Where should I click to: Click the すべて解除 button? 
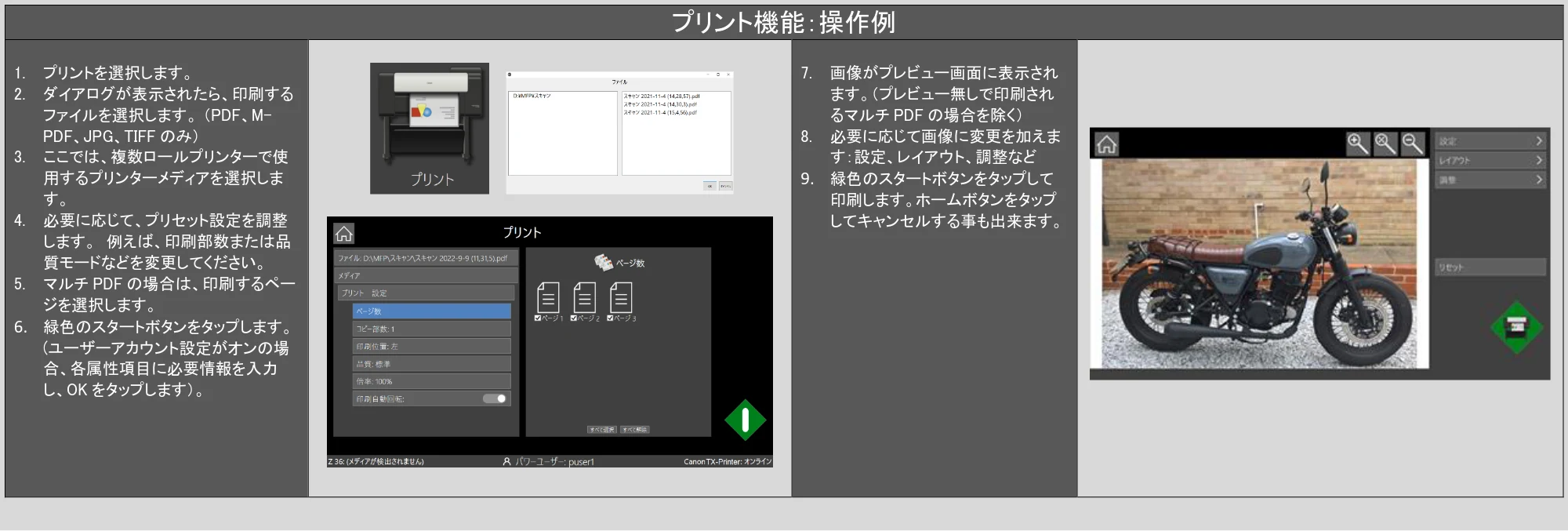(x=635, y=430)
